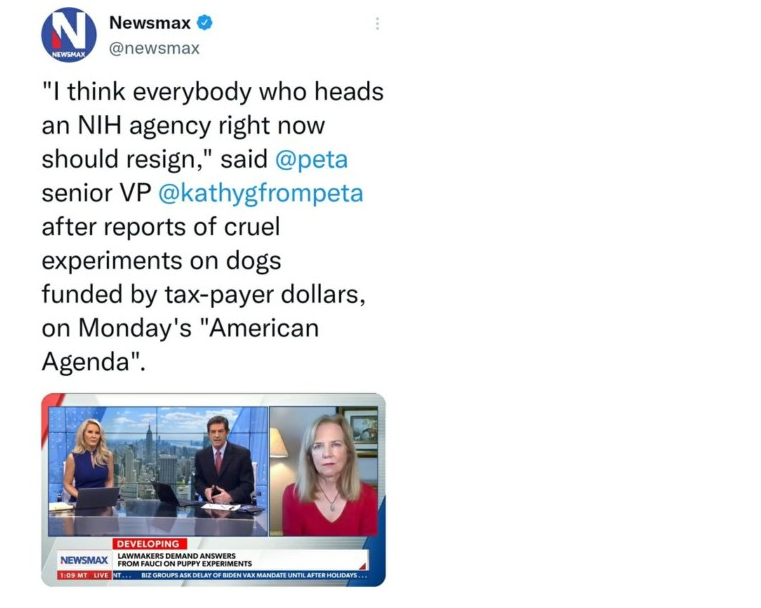Viewport: 761px width, 608px height.
Task: Click the 1:09 MT time badge
Action: (74, 575)
